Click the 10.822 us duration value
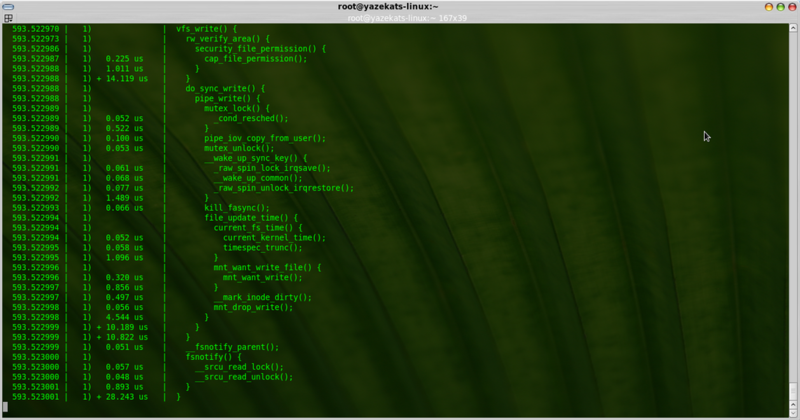 coord(127,337)
